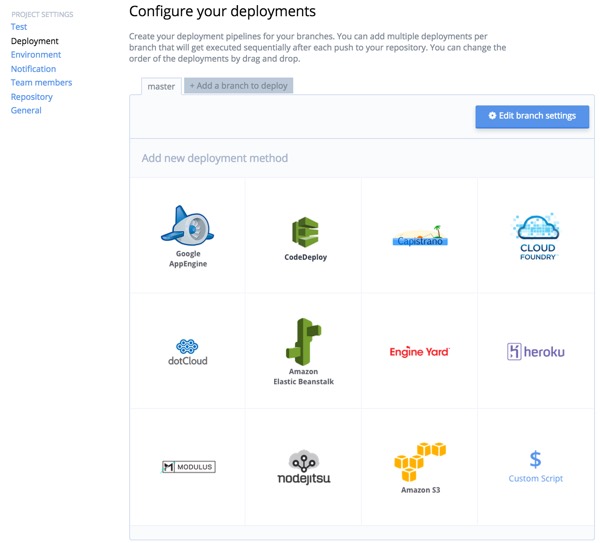This screenshot has width=600, height=543.
Task: Choose the CodeDeploy deployment method
Action: pos(305,239)
